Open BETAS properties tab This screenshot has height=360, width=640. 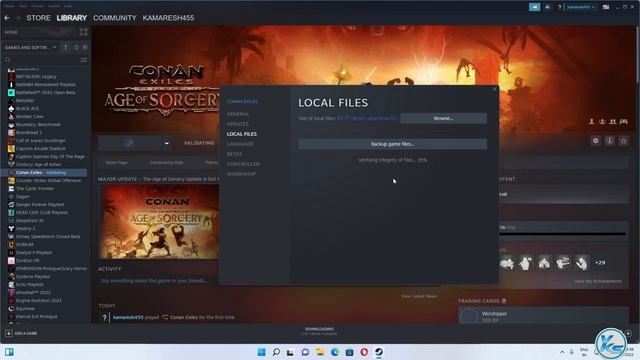point(234,154)
